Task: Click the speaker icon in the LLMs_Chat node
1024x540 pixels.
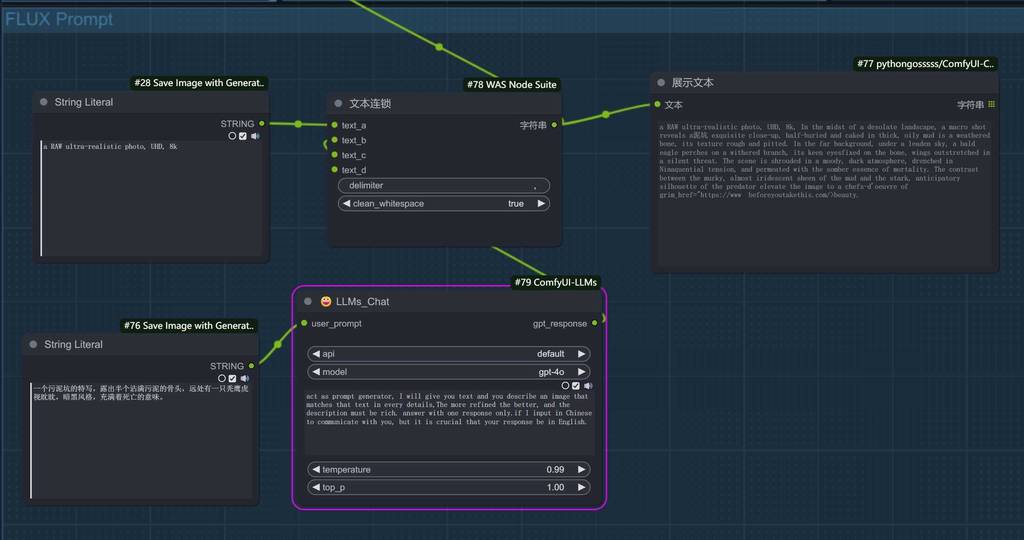Action: tap(588, 385)
